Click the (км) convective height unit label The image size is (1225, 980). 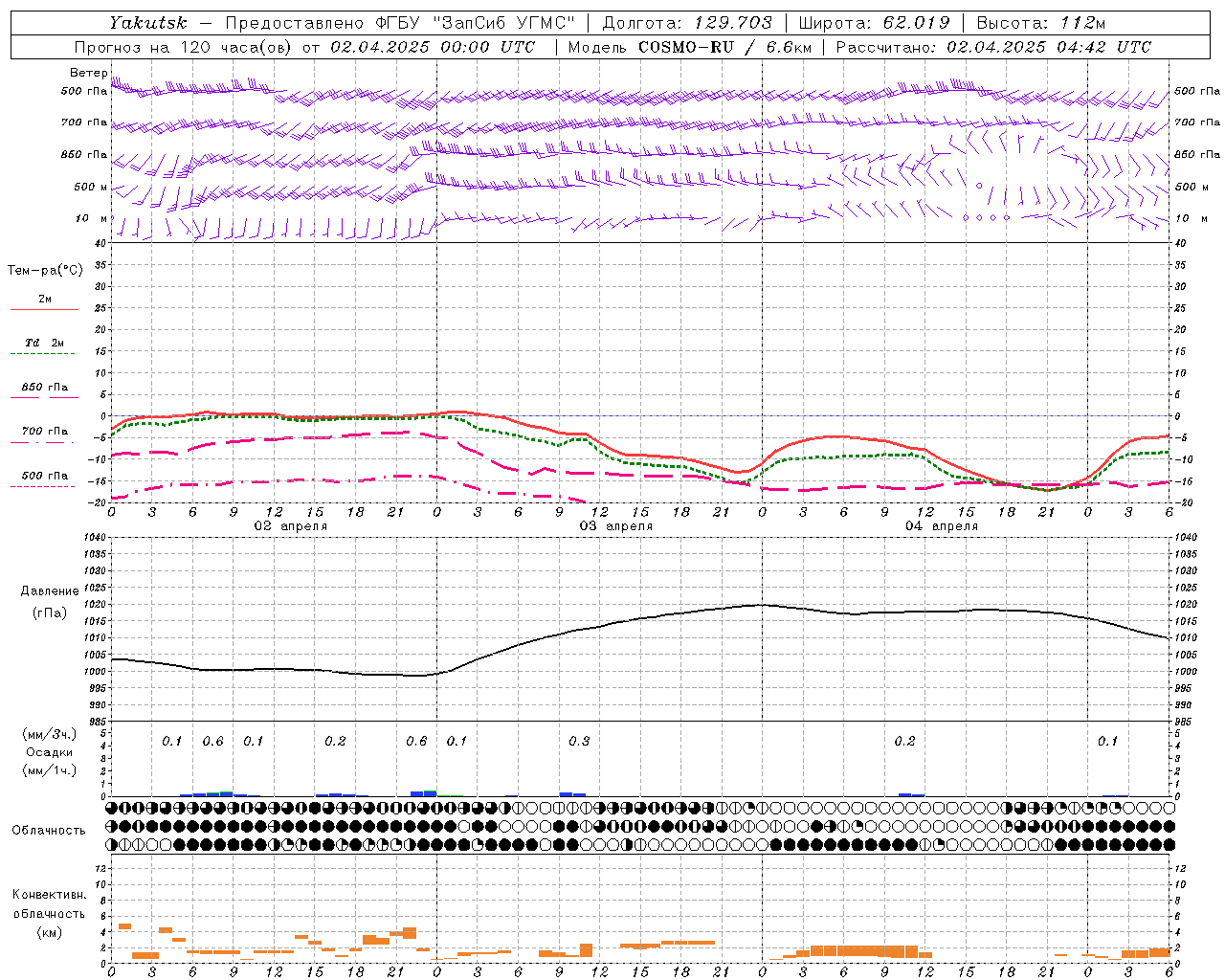(49, 932)
